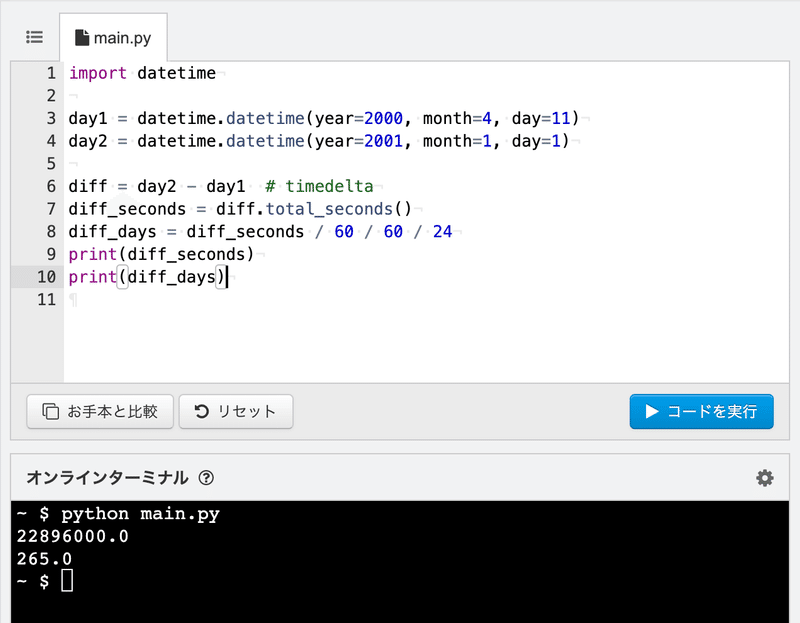Click 'import' keyword on line 1

point(97,73)
